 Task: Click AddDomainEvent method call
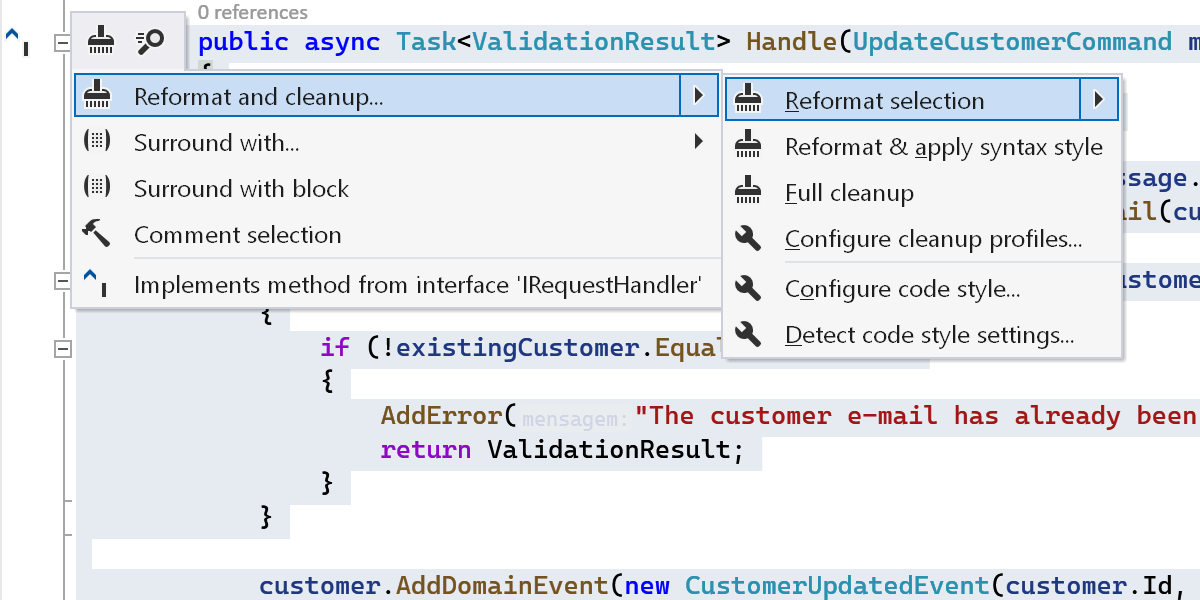[501, 585]
